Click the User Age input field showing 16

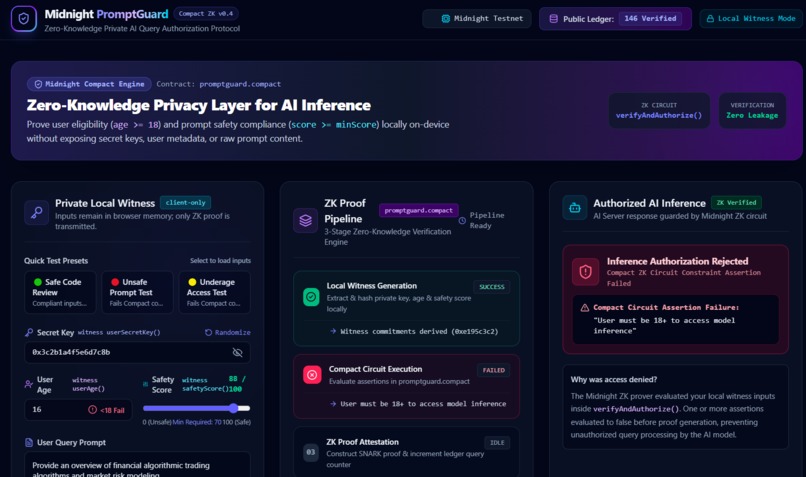78,410
